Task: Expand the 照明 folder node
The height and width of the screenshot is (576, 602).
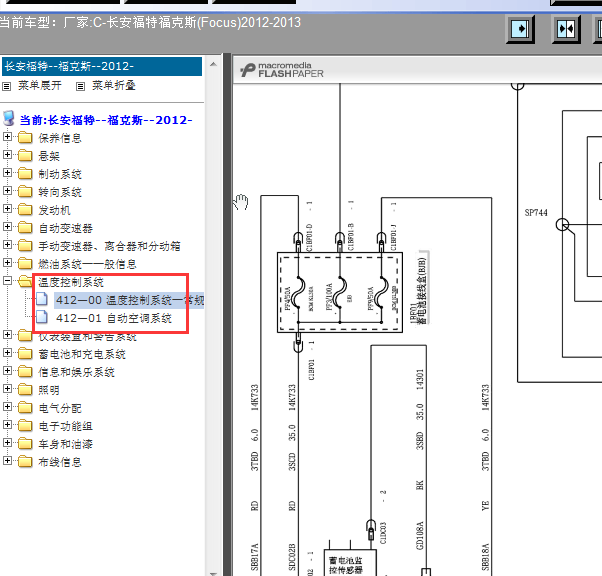Action: (x=7, y=389)
